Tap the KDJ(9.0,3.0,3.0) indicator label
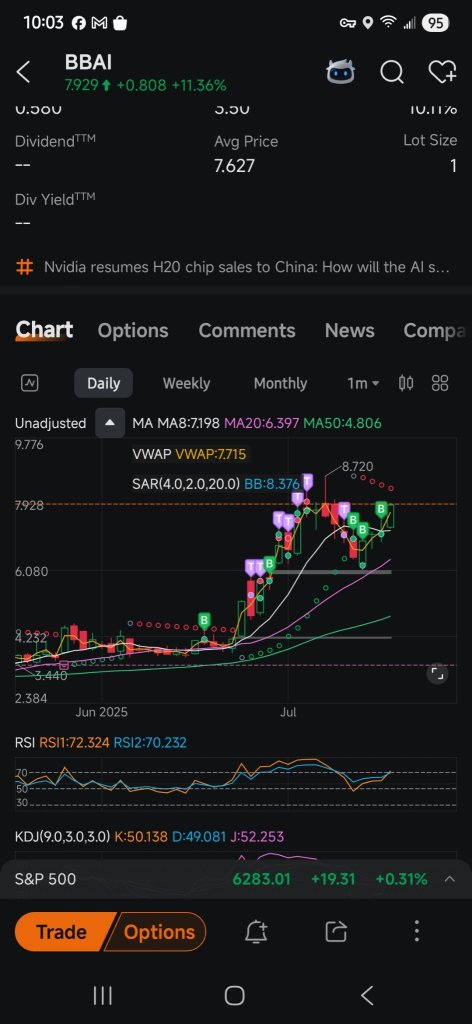 [62, 837]
